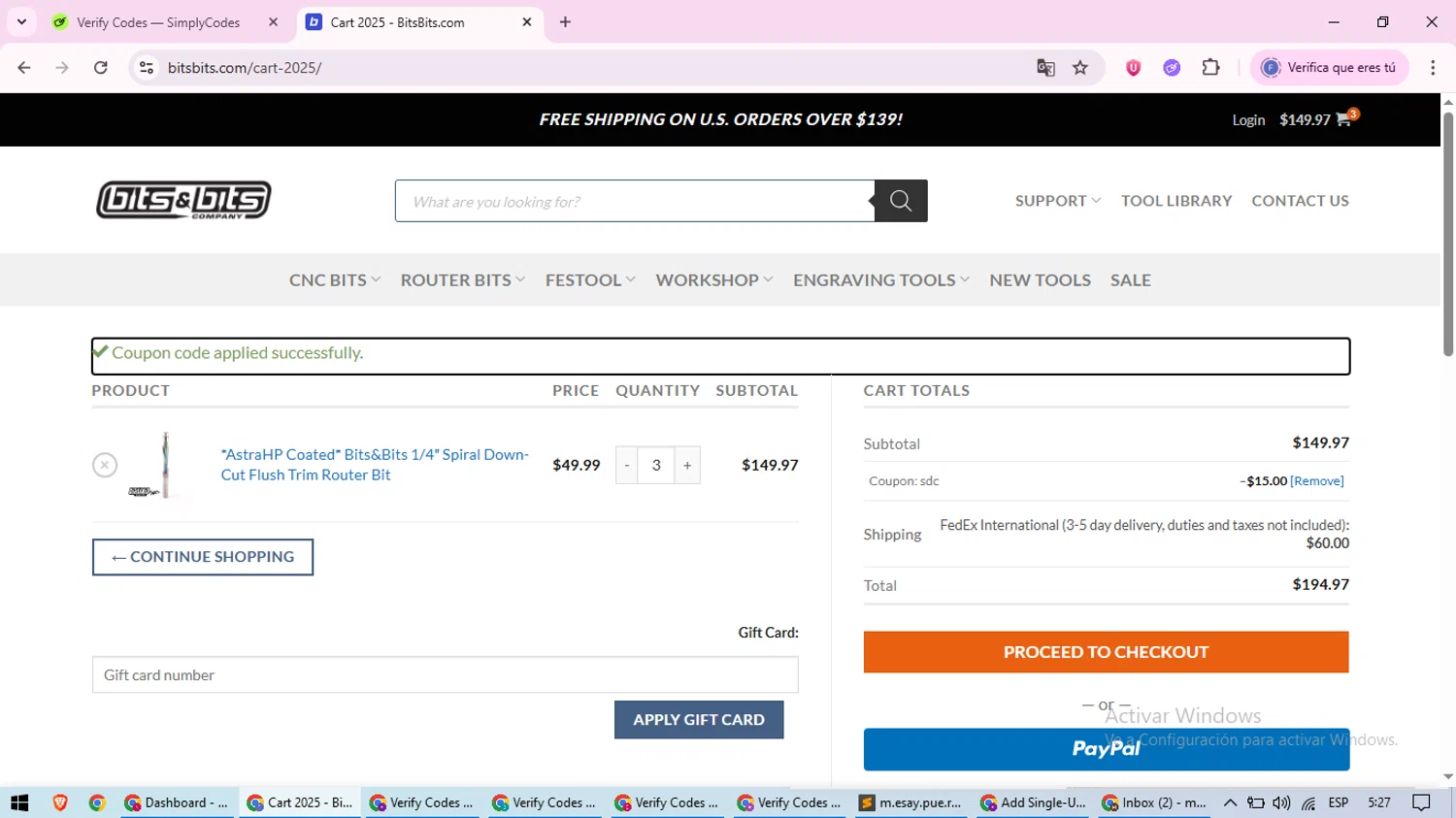
Task: Click the address bar URL
Action: click(x=245, y=68)
